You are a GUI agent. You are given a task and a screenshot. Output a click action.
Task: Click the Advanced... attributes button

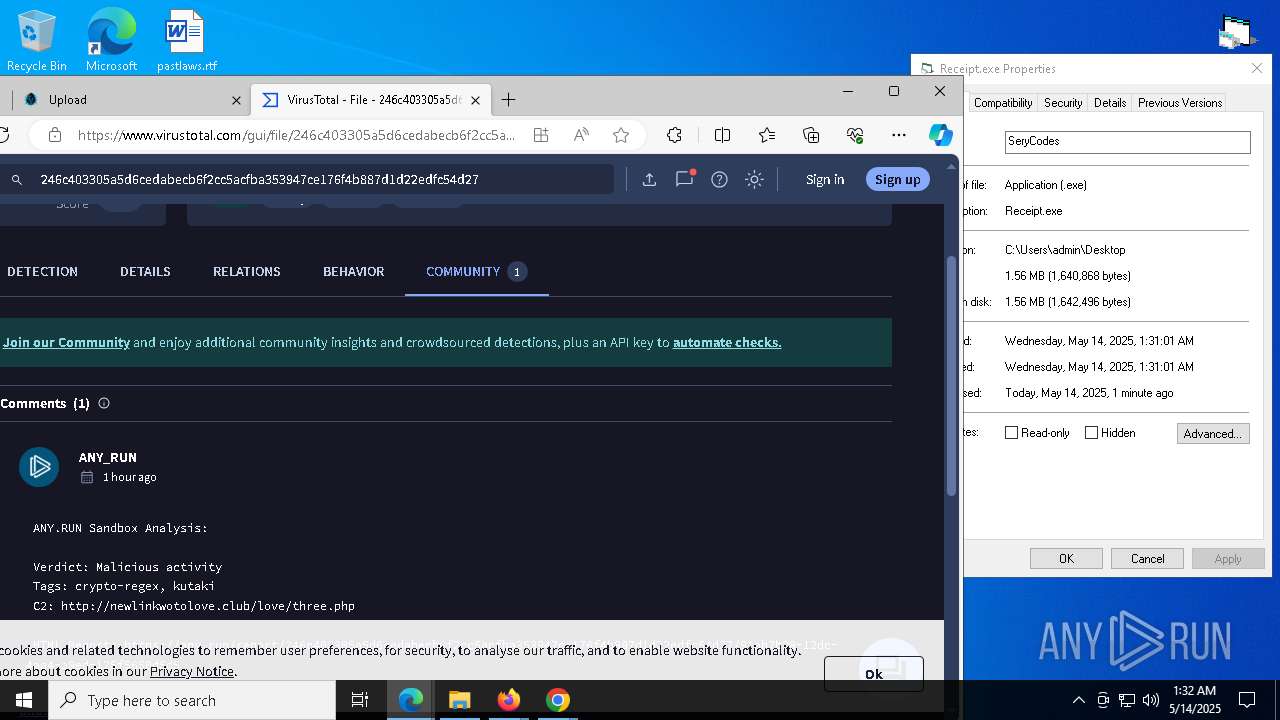tap(1213, 434)
